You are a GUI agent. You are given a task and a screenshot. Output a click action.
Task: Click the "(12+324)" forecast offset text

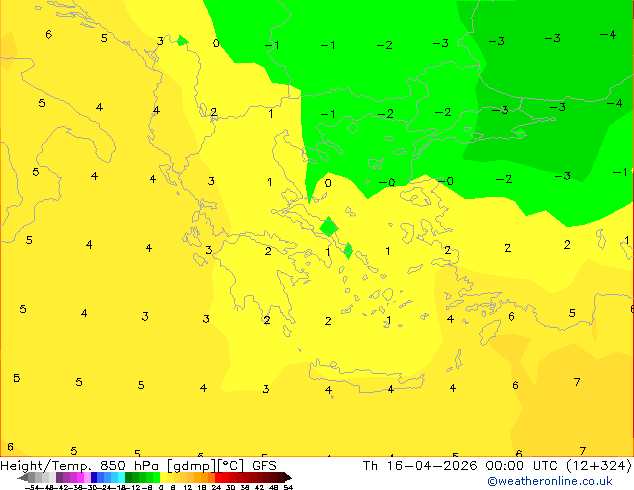(x=599, y=466)
